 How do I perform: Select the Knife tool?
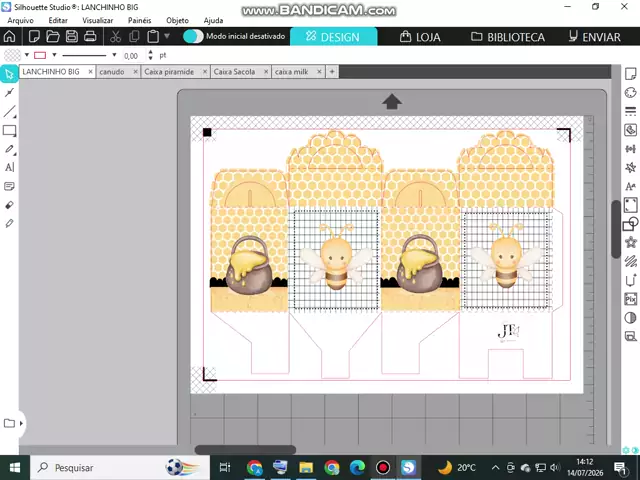point(9,223)
